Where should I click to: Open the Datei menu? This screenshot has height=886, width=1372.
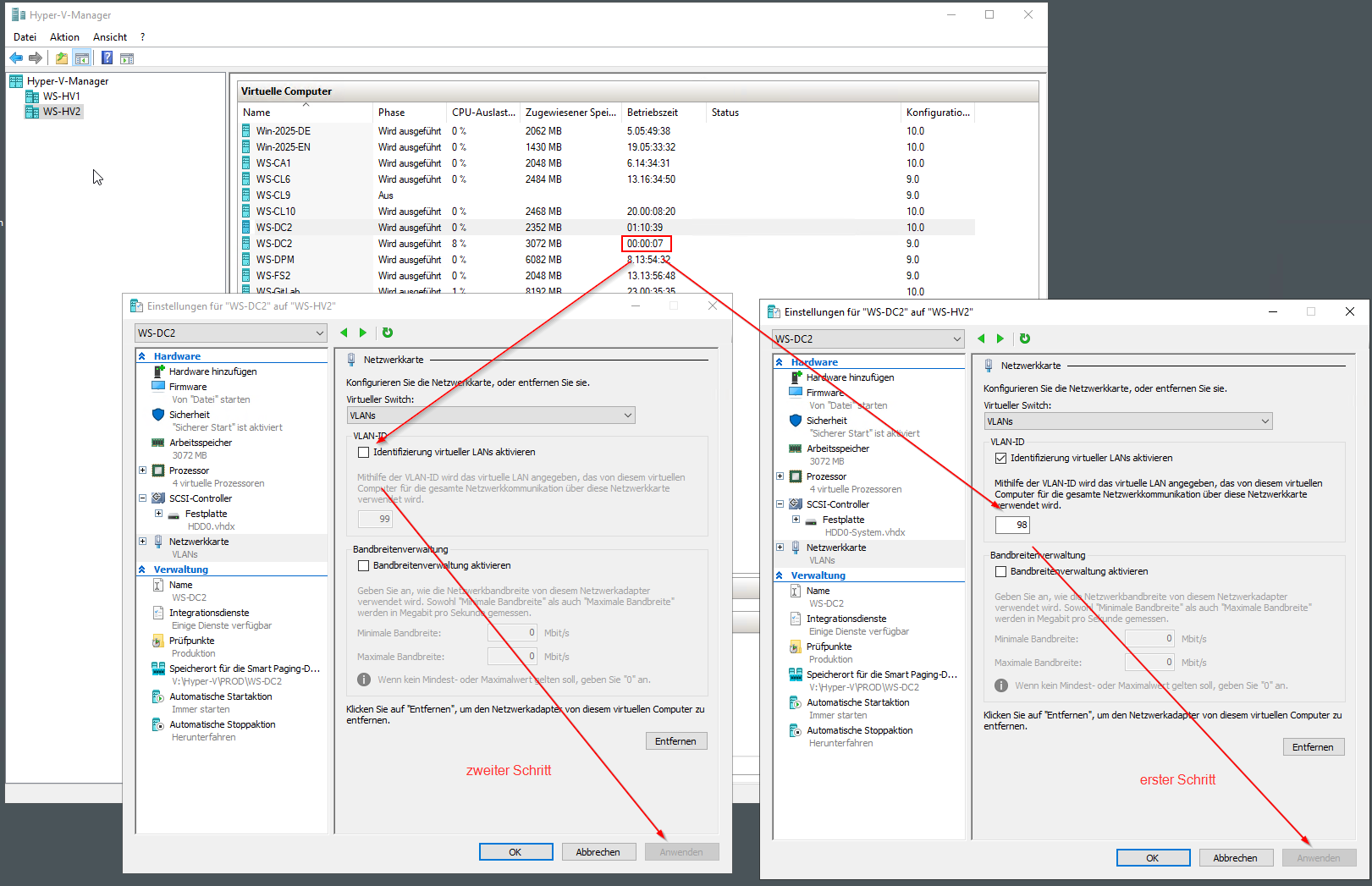(x=25, y=37)
